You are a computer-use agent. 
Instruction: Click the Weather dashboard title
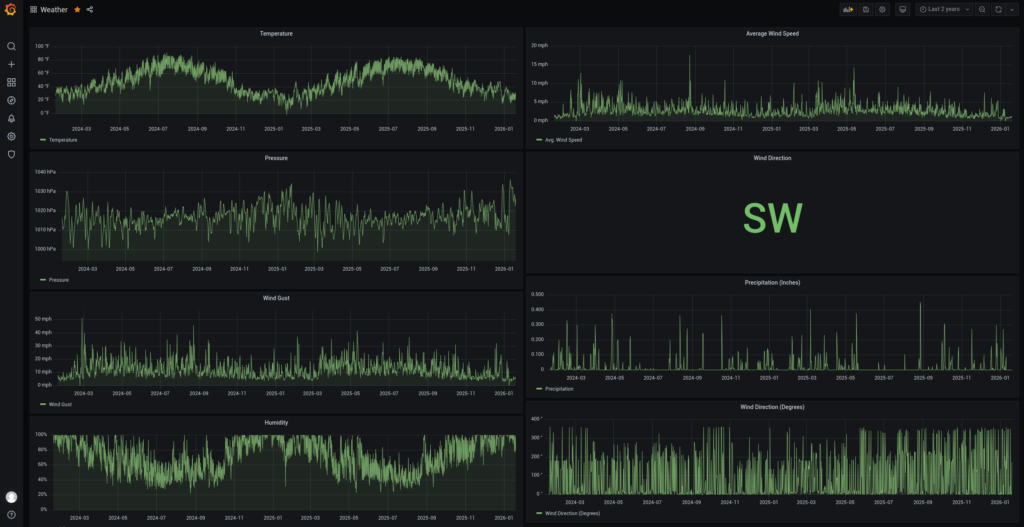(54, 9)
